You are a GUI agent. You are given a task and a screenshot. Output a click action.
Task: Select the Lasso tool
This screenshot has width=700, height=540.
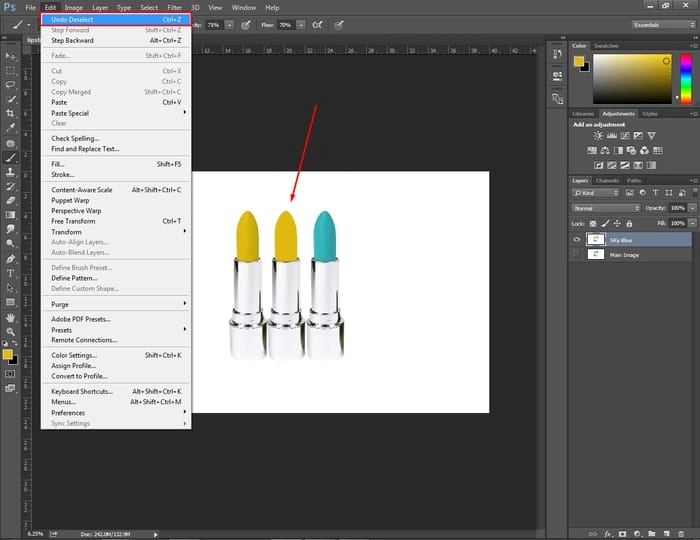(x=10, y=85)
